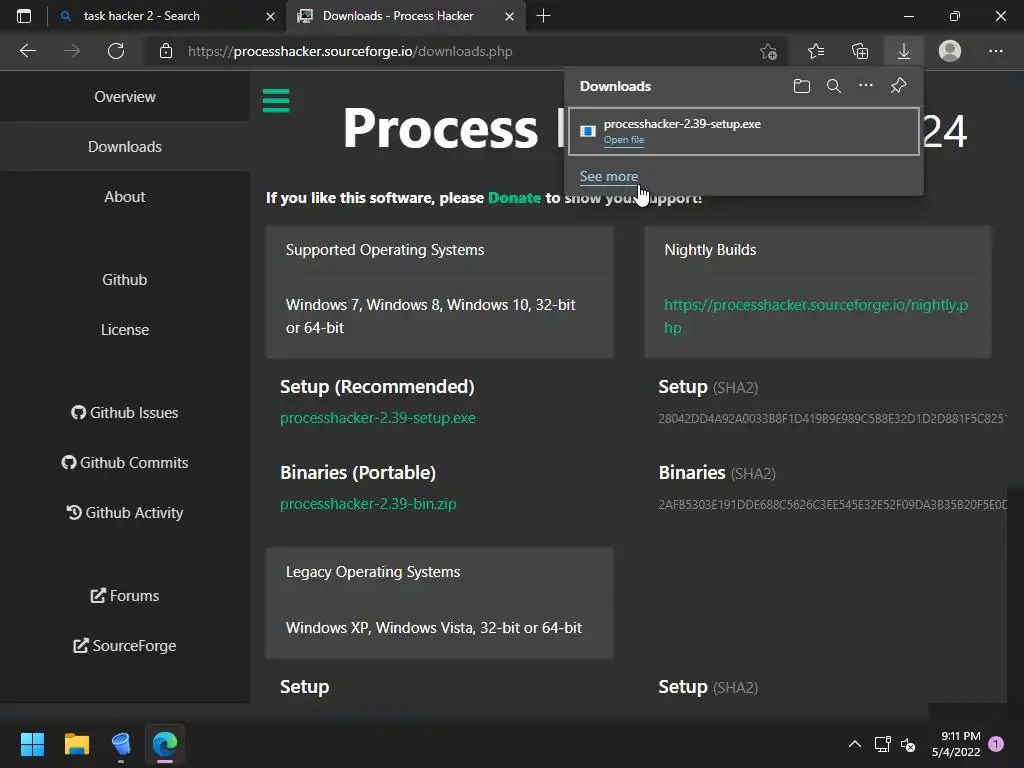
Task: Go back to previous page
Action: [x=28, y=51]
